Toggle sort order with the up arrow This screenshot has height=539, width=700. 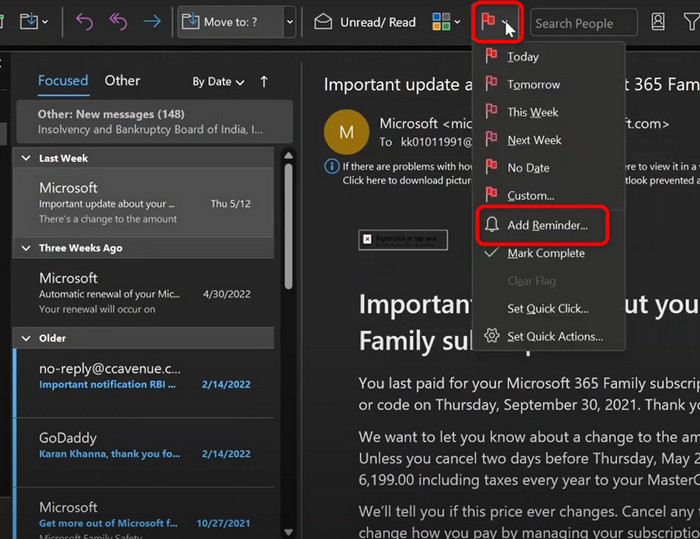point(264,82)
